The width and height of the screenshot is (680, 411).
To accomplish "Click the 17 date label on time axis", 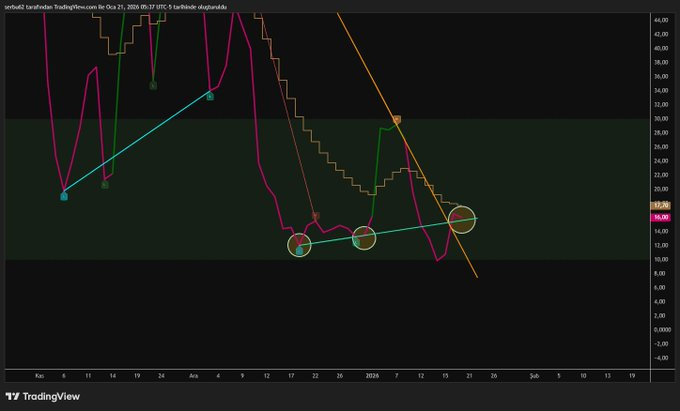I will coord(291,376).
